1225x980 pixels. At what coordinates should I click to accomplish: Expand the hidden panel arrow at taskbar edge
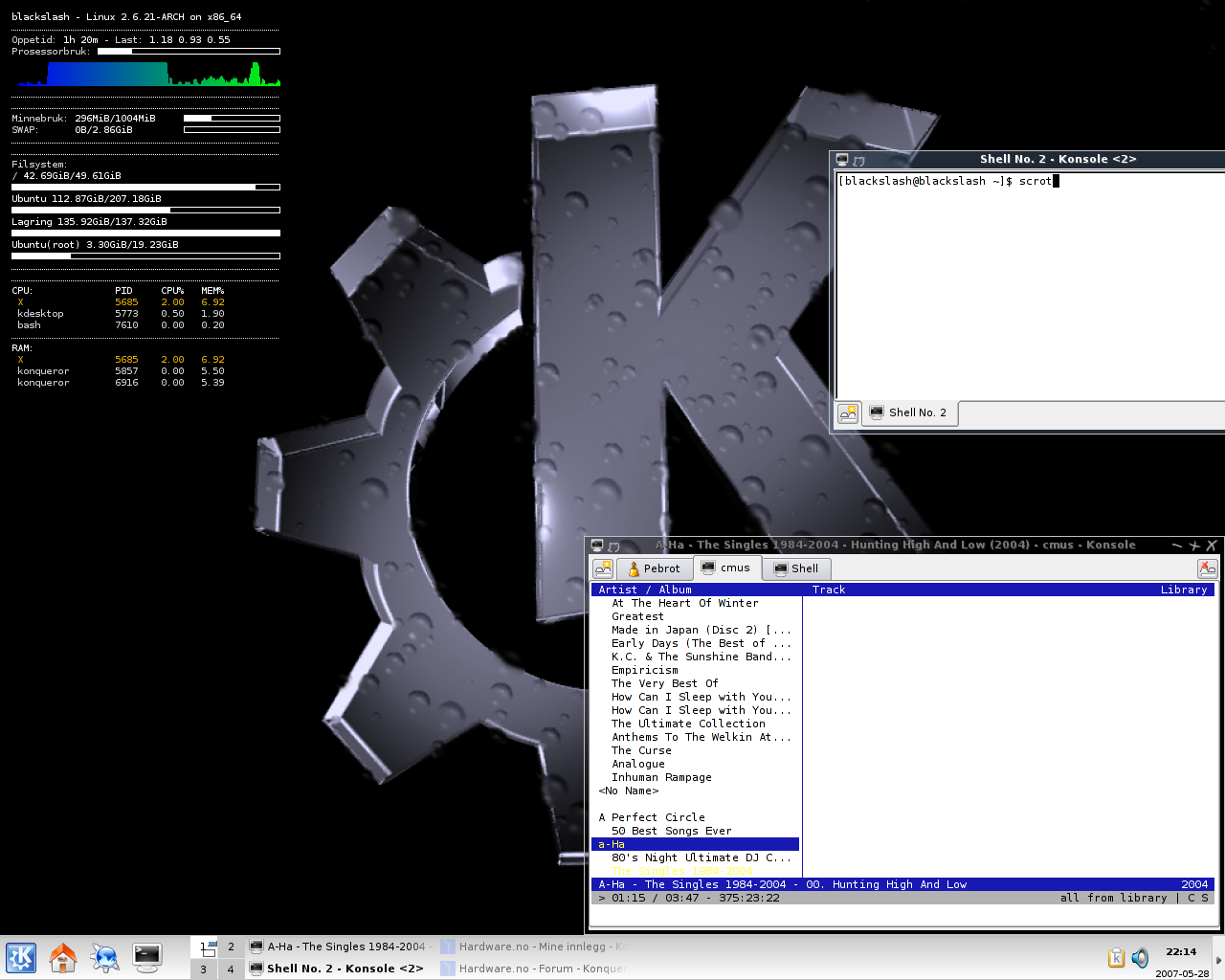coord(1218,959)
